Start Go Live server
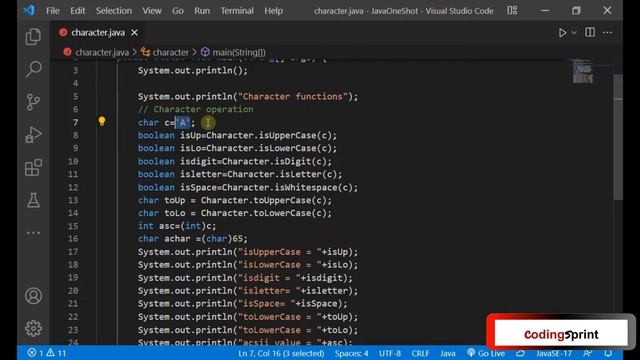 click(x=486, y=353)
